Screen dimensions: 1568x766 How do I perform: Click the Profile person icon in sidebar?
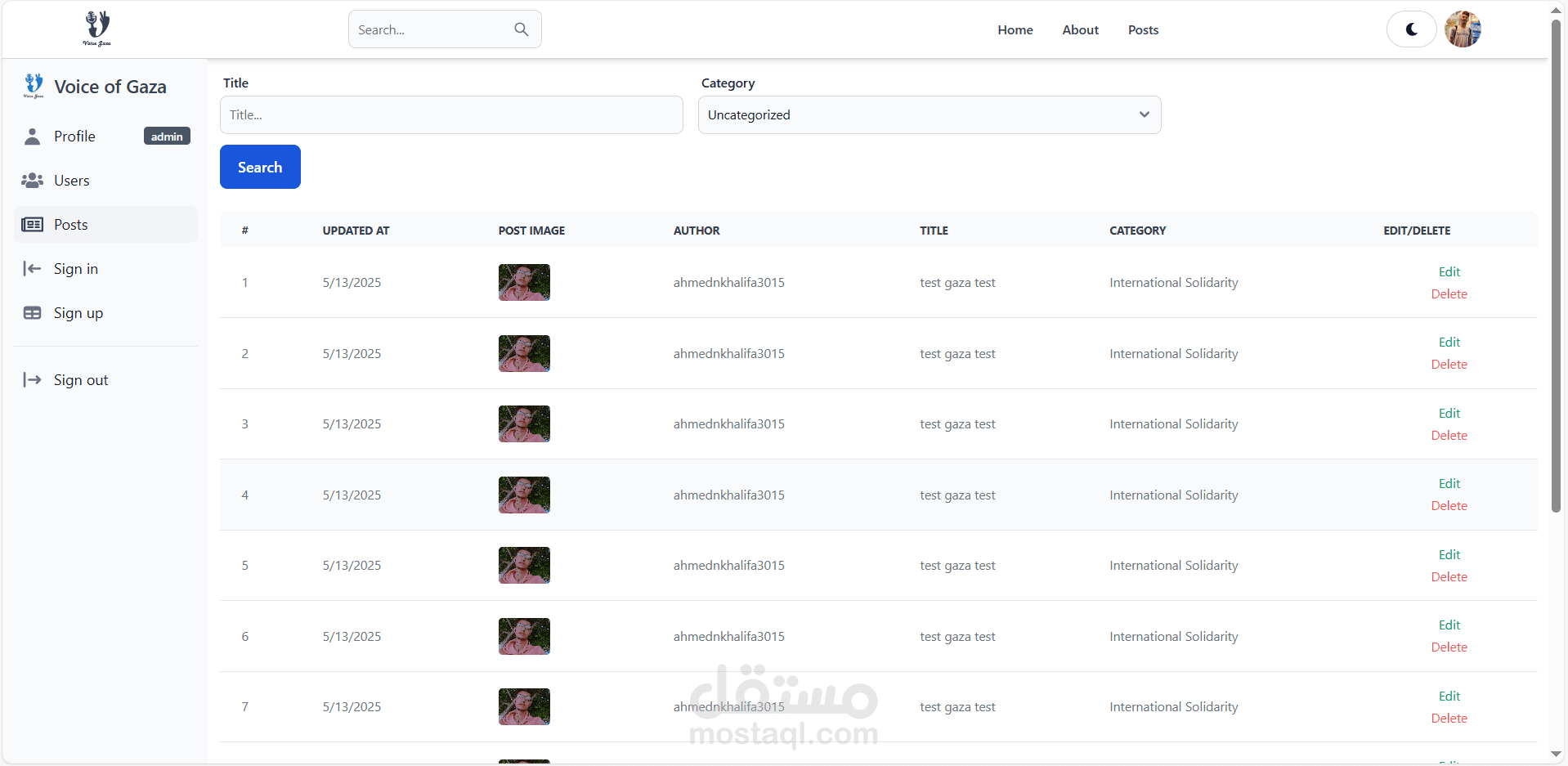(32, 137)
